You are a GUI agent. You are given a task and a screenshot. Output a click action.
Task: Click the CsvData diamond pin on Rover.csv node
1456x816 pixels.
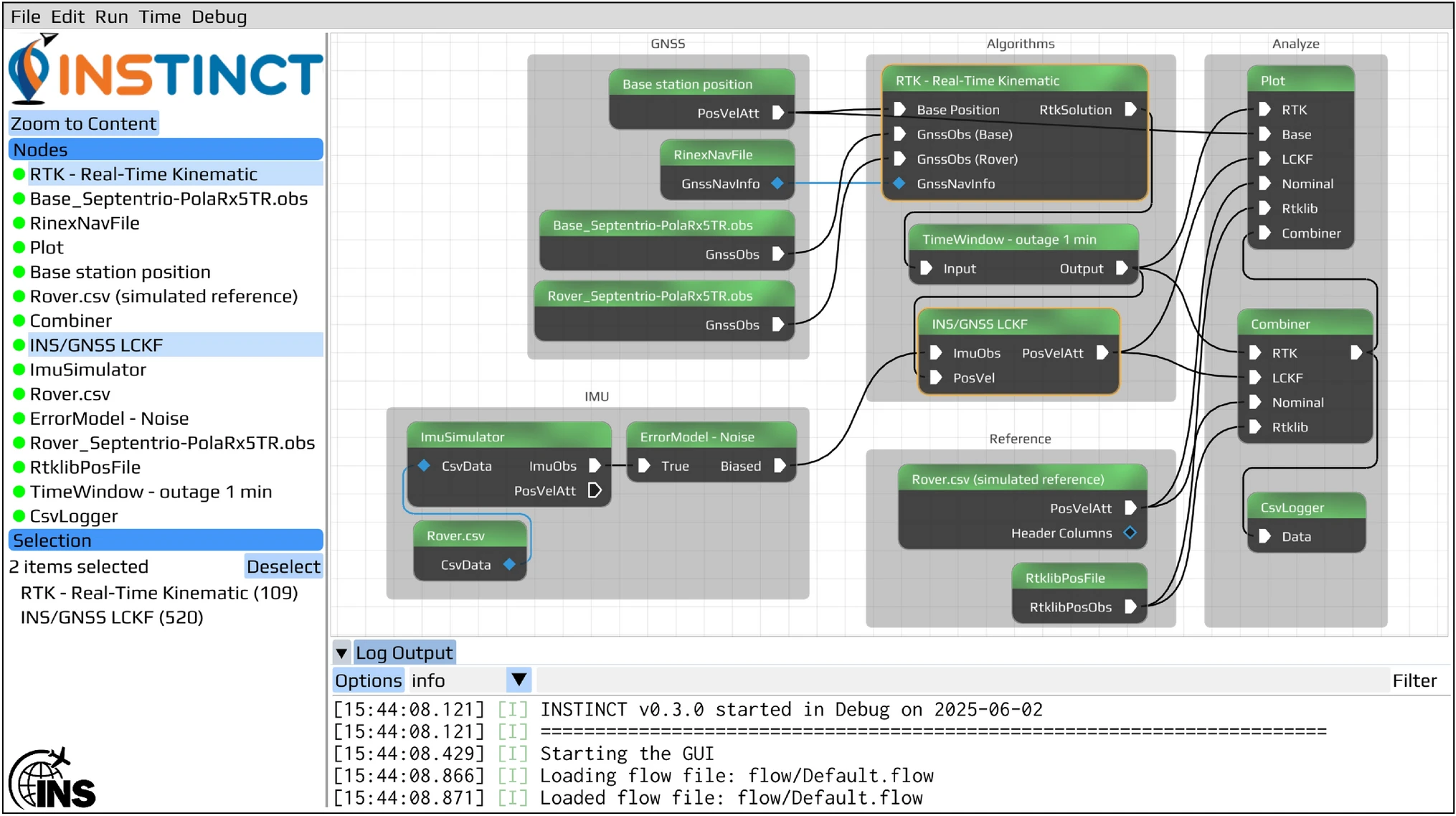tap(509, 565)
